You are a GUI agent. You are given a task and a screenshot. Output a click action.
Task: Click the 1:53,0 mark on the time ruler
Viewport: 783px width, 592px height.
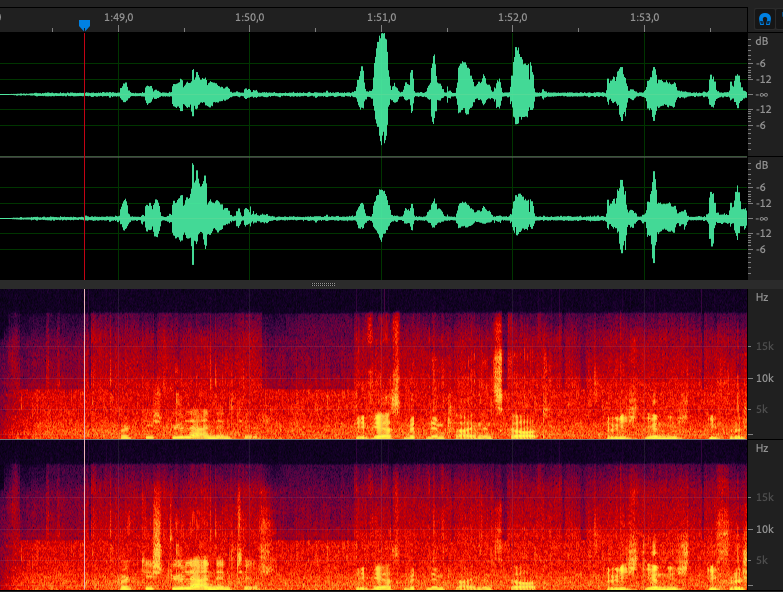coord(644,17)
